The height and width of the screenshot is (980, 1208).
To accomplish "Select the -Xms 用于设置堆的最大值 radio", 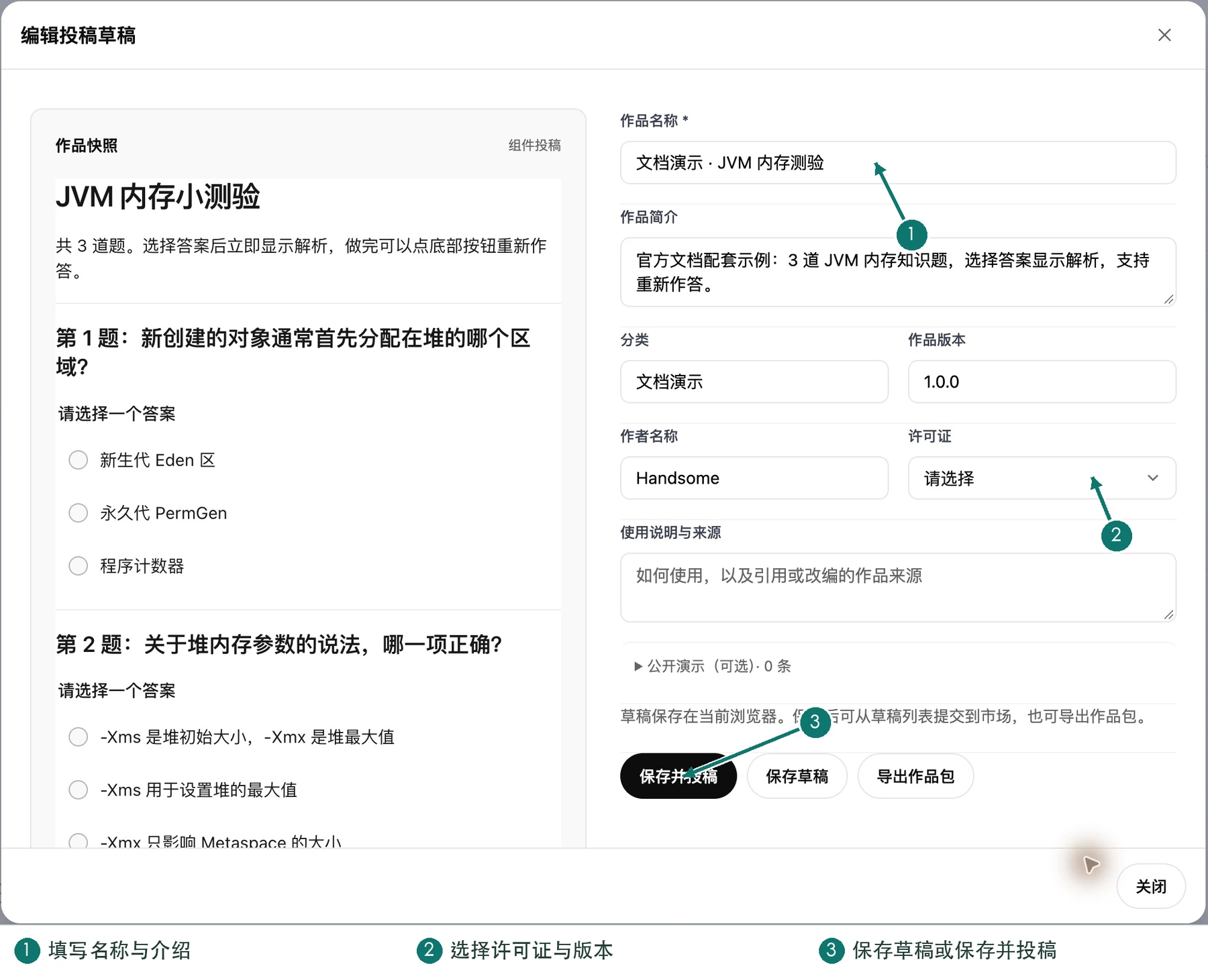I will tap(79, 790).
